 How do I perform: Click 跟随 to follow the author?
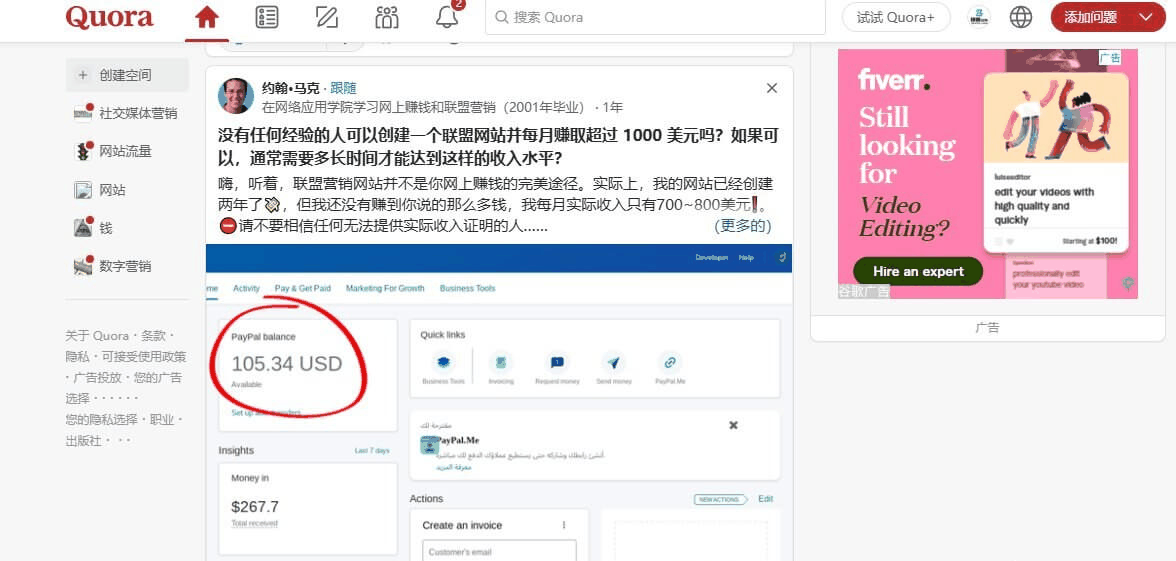click(x=344, y=88)
